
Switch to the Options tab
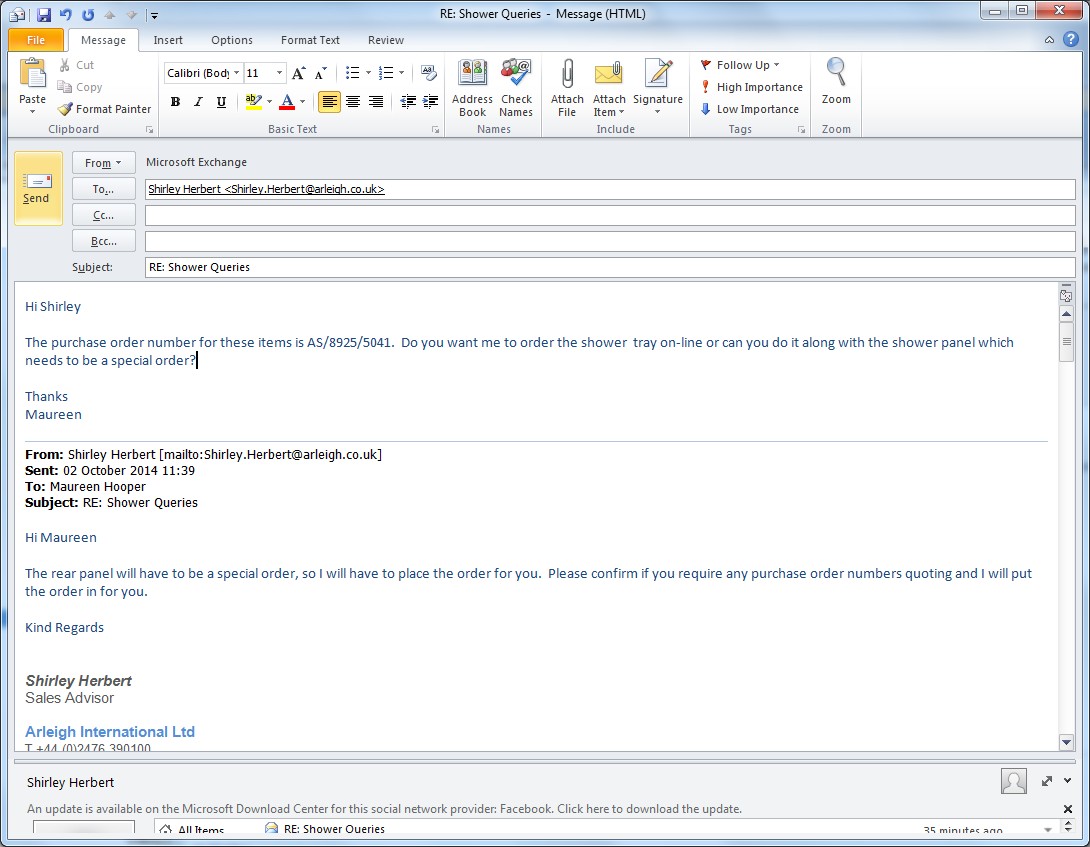click(x=232, y=40)
